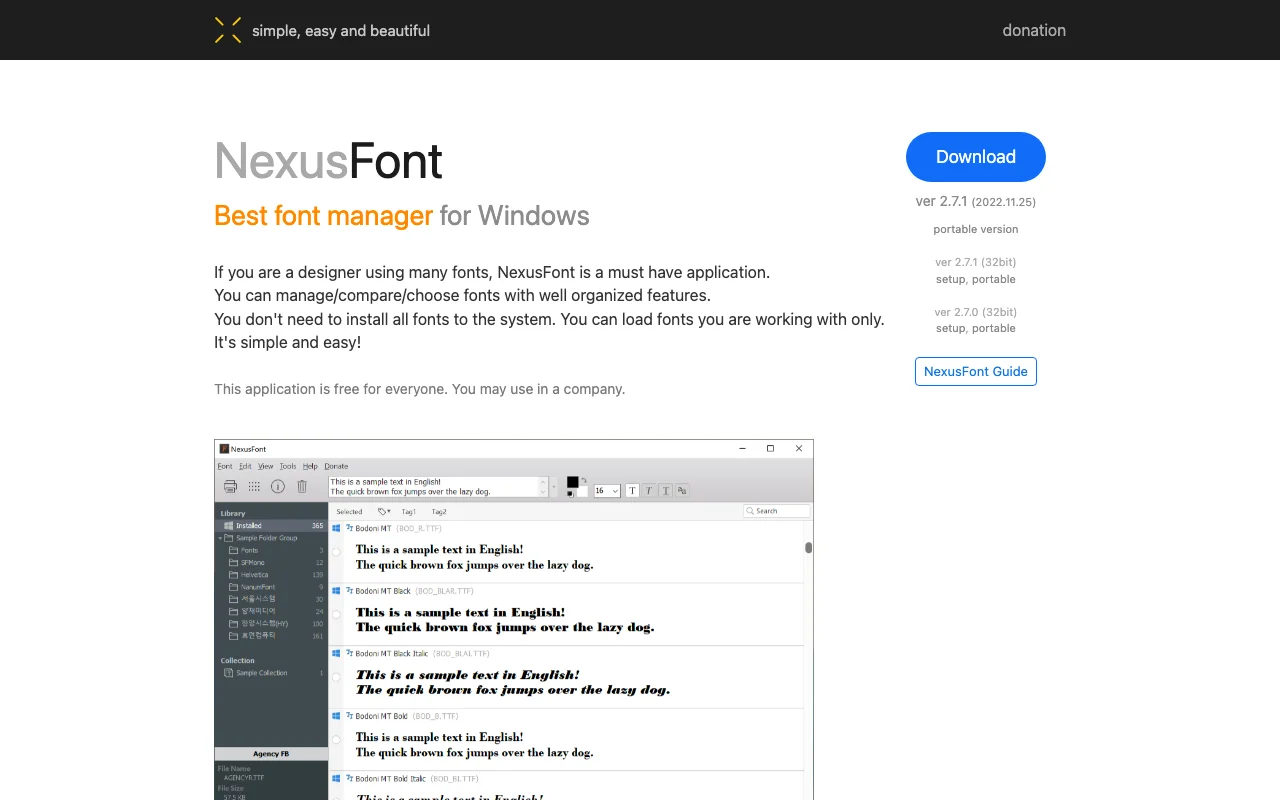Open the font info (i) toolbar icon

(278, 486)
